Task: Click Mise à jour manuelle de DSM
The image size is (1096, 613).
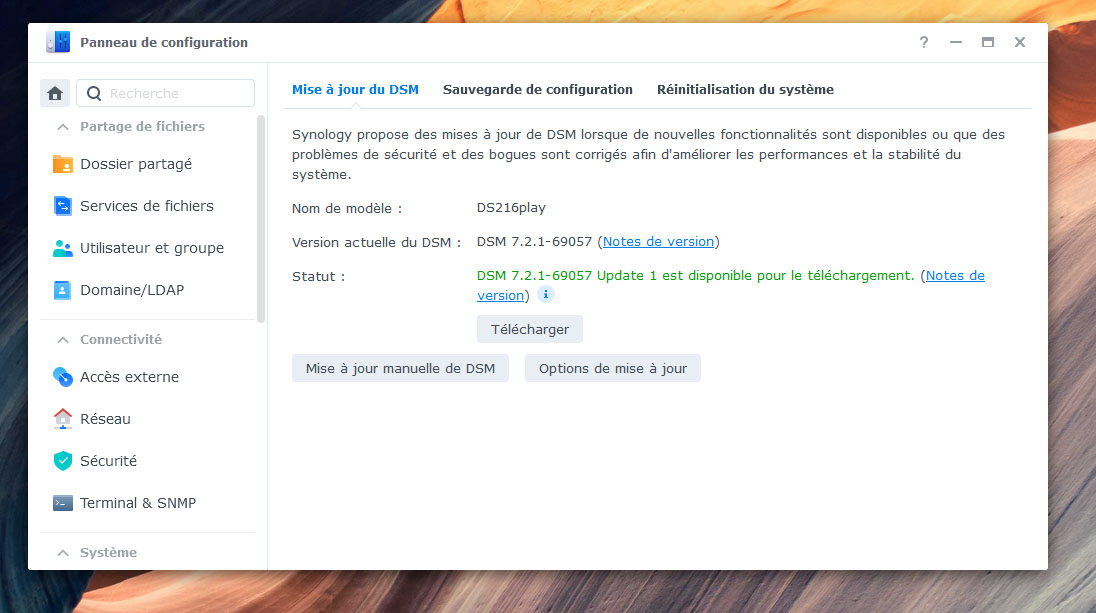Action: pyautogui.click(x=401, y=368)
